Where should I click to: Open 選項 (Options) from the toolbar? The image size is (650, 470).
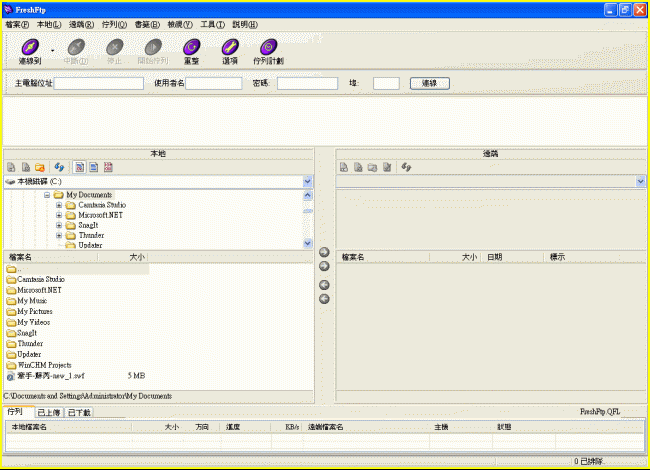coord(230,47)
